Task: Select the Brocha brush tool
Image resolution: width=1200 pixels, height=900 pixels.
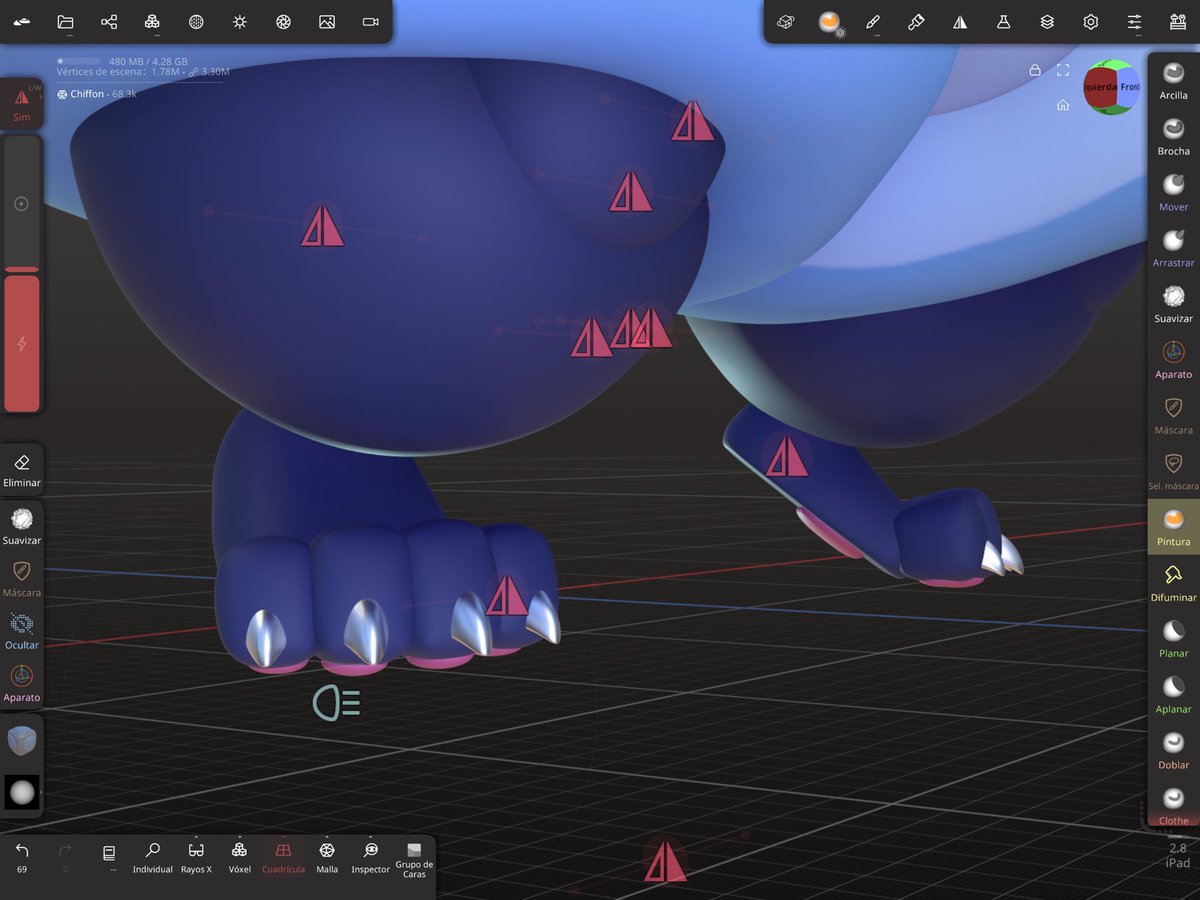Action: point(1174,135)
